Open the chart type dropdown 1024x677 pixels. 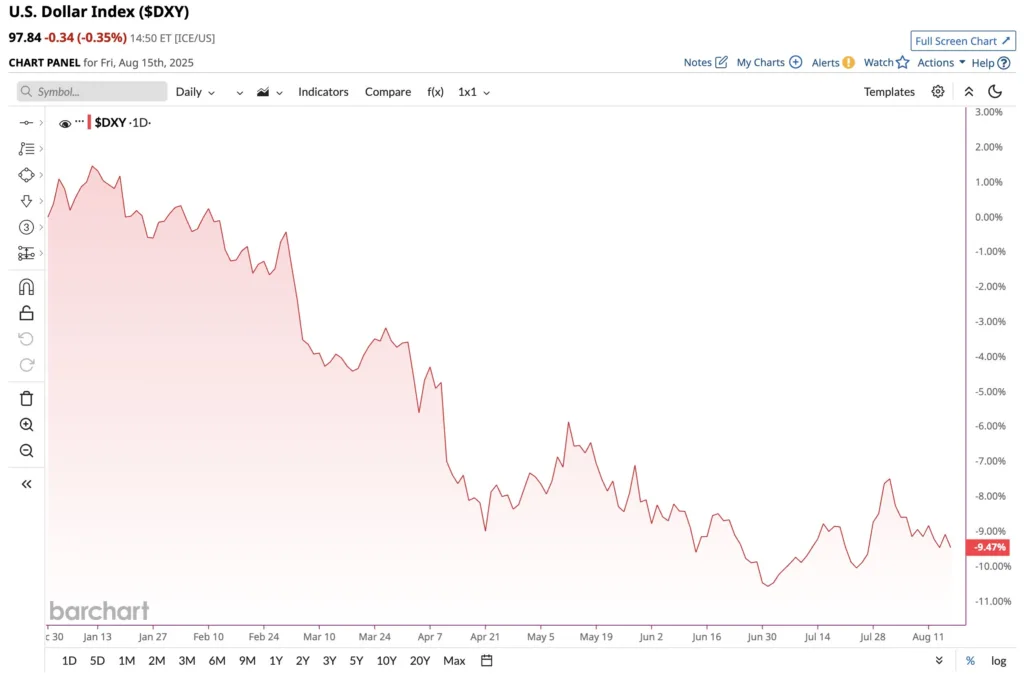(269, 92)
